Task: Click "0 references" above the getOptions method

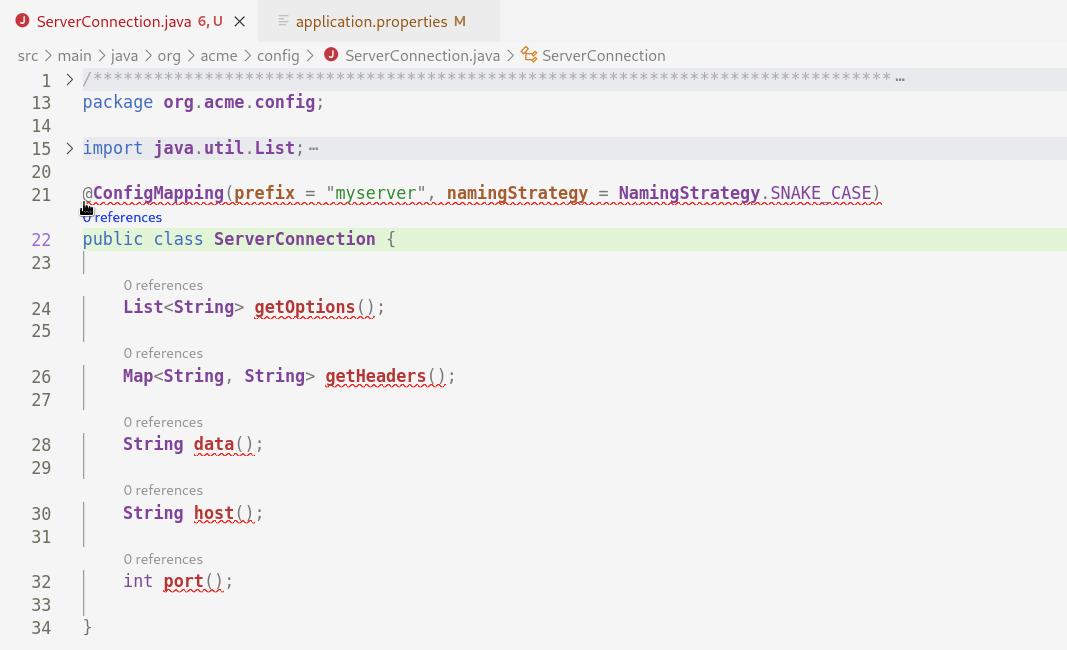Action: coord(163,285)
